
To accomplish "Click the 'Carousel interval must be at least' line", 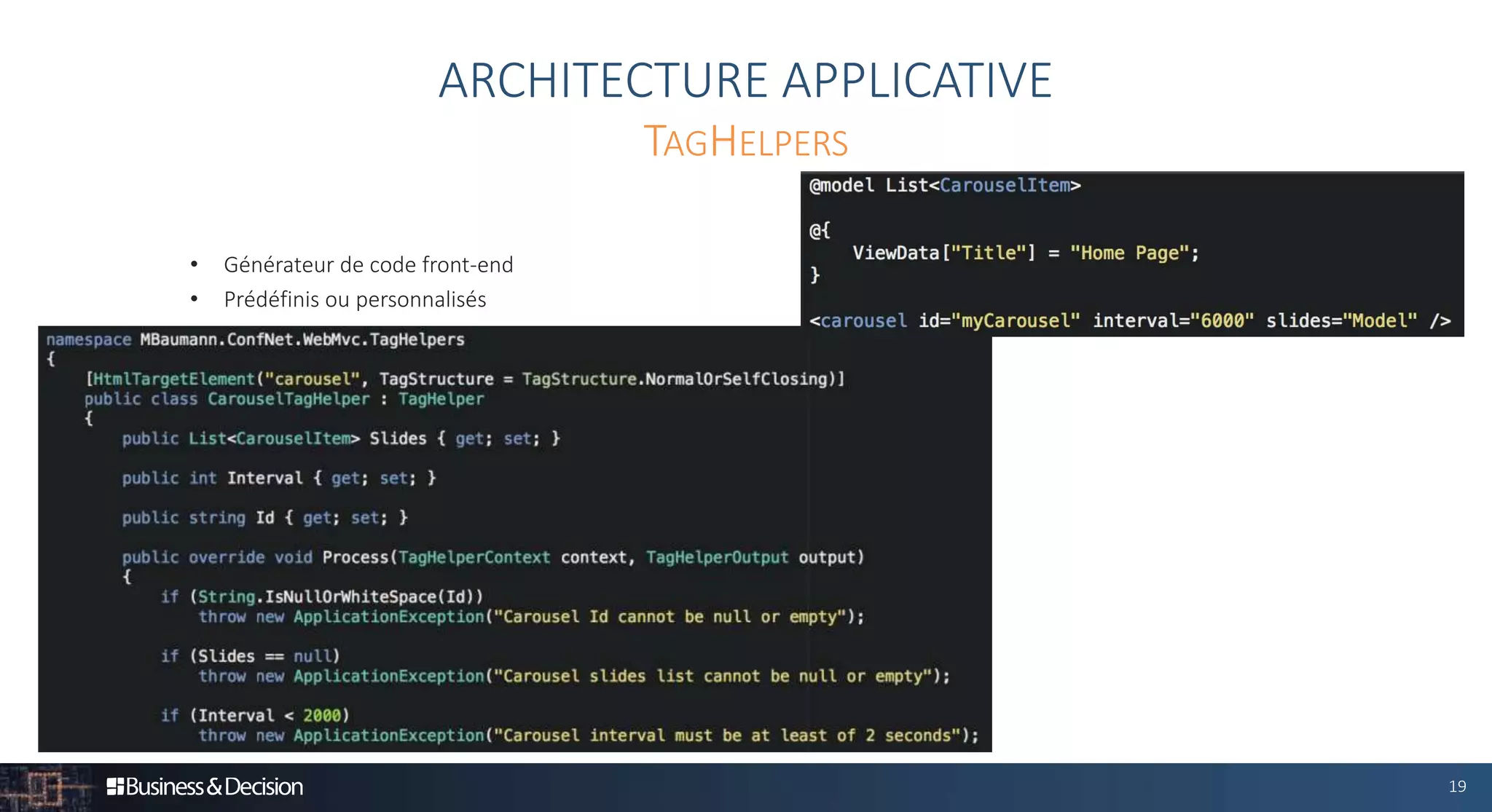I will point(589,736).
